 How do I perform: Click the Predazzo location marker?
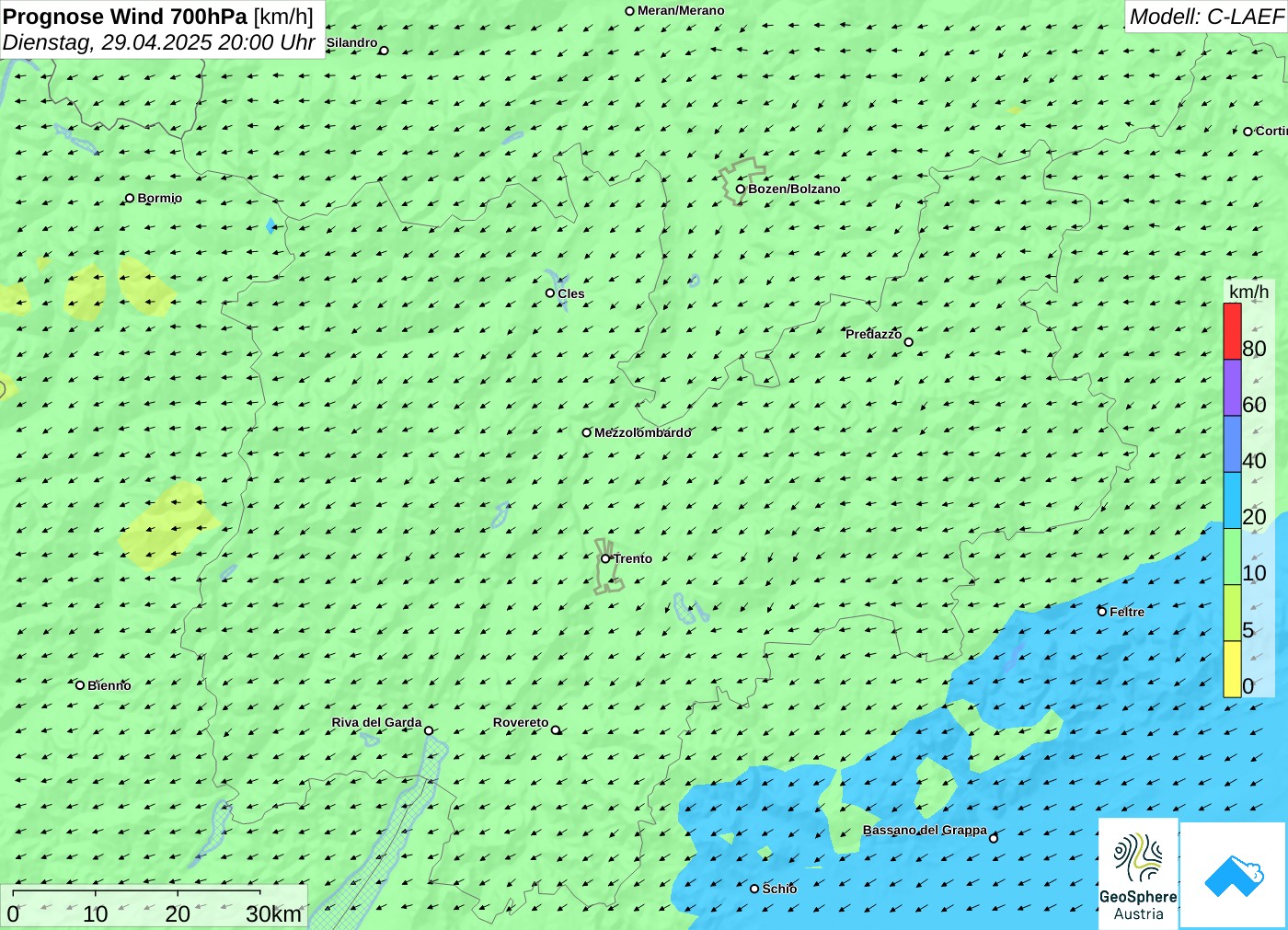909,342
